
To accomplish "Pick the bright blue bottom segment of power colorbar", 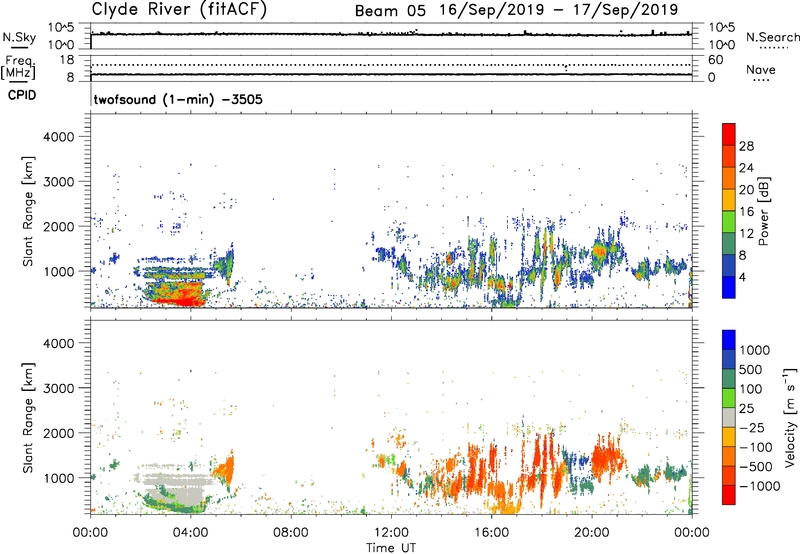I will click(x=729, y=287).
